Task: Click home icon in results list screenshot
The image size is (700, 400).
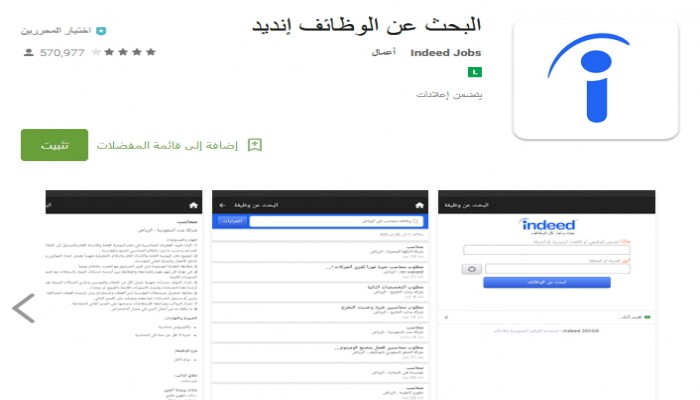Action: tap(419, 205)
